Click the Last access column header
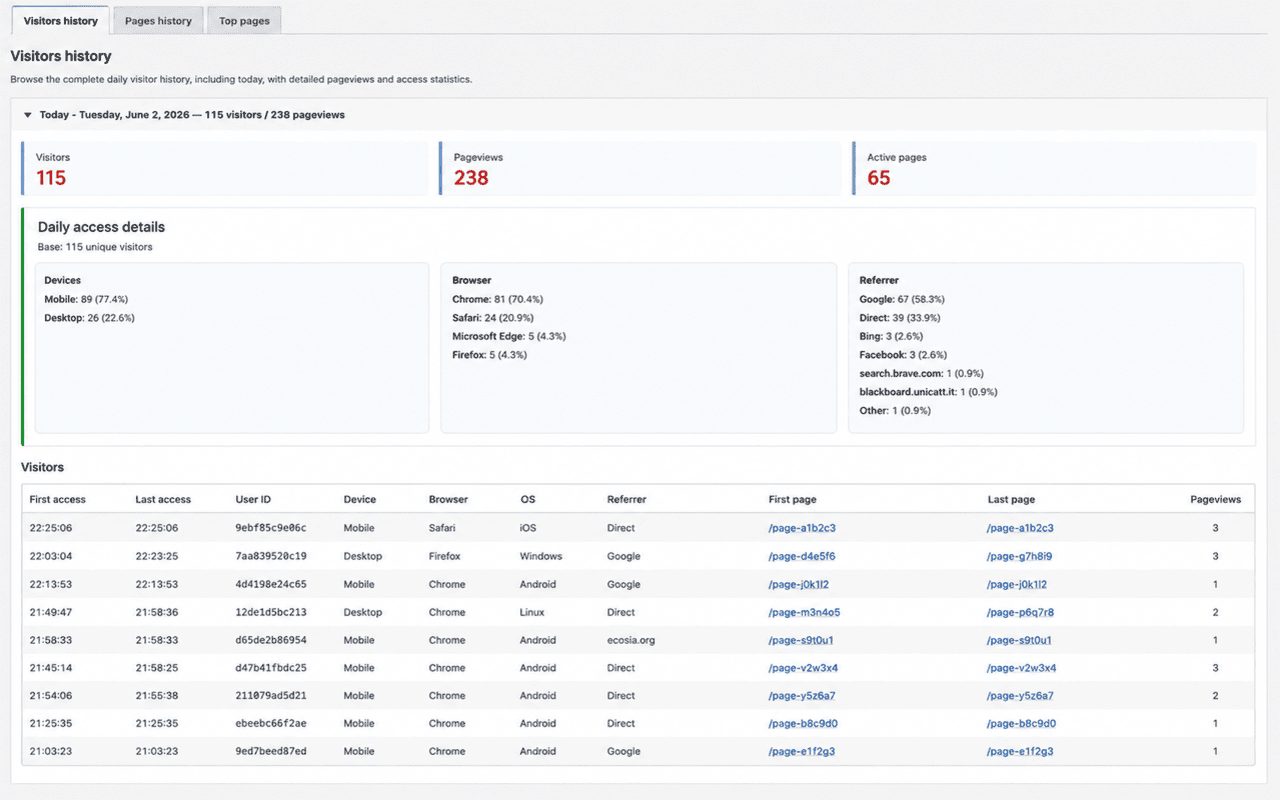The image size is (1280, 800). tap(163, 499)
